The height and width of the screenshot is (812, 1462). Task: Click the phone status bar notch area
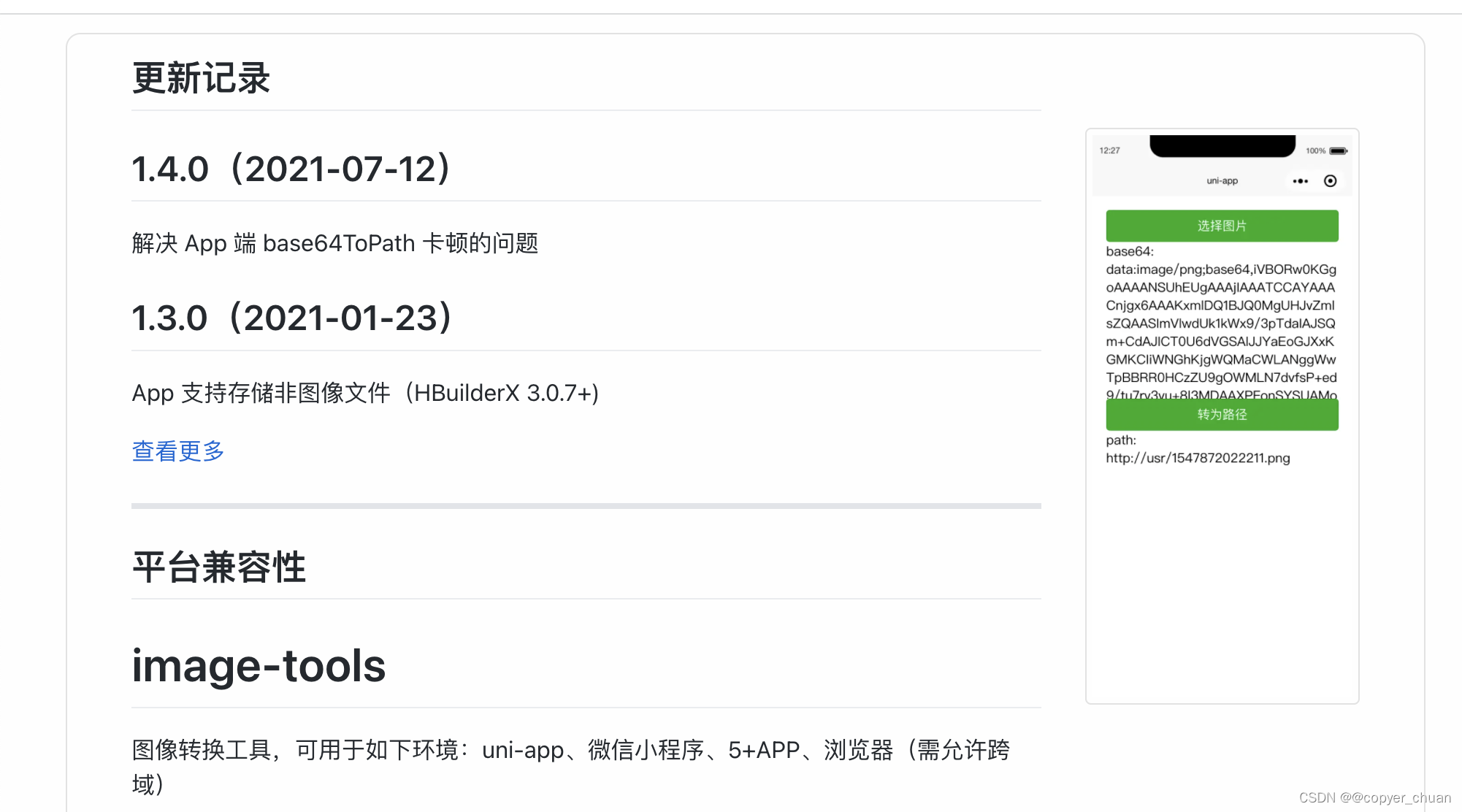1222,143
